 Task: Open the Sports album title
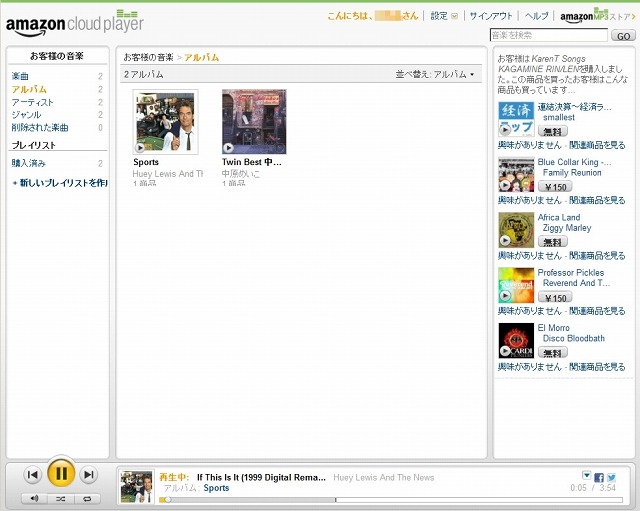146,162
